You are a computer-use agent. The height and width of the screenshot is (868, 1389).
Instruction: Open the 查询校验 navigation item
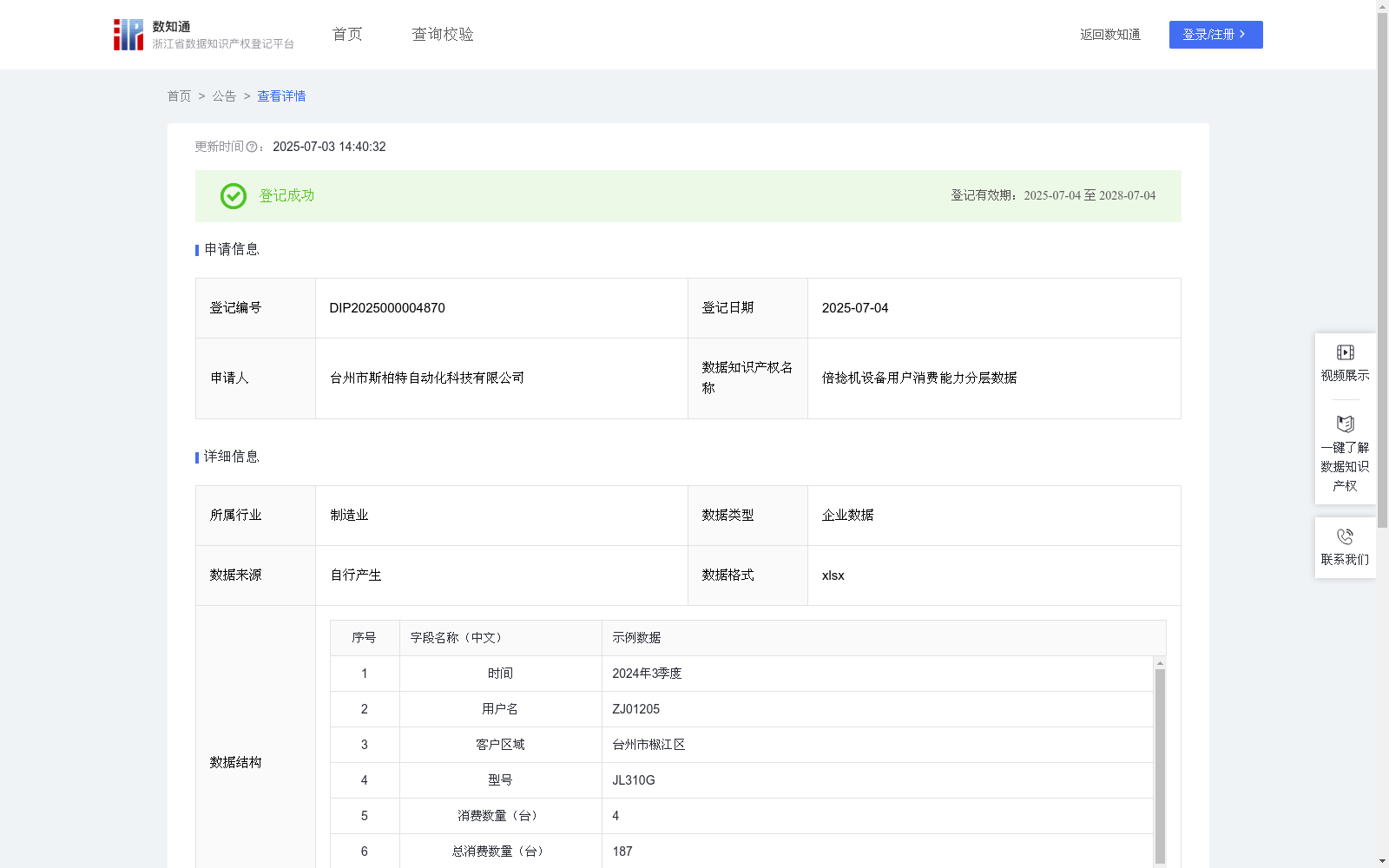pos(443,35)
